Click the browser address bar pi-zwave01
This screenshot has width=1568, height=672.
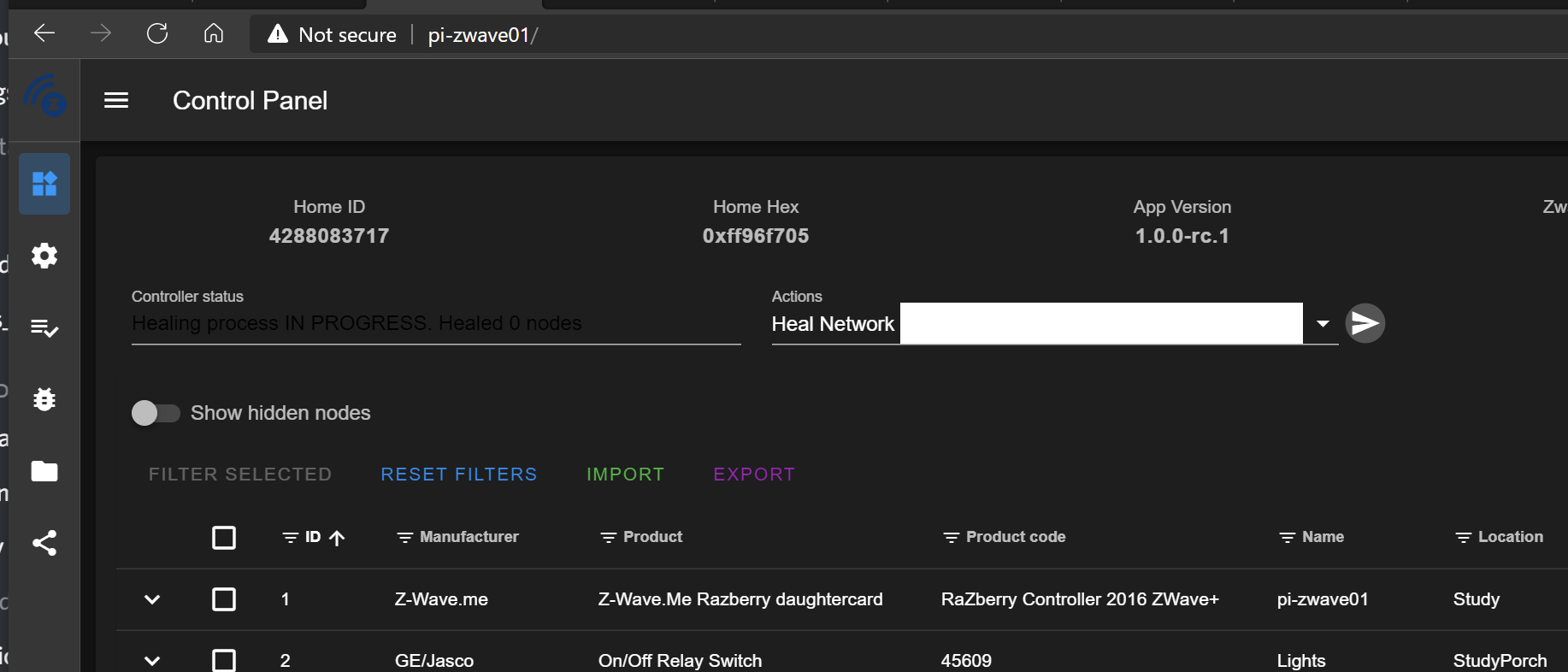483,35
